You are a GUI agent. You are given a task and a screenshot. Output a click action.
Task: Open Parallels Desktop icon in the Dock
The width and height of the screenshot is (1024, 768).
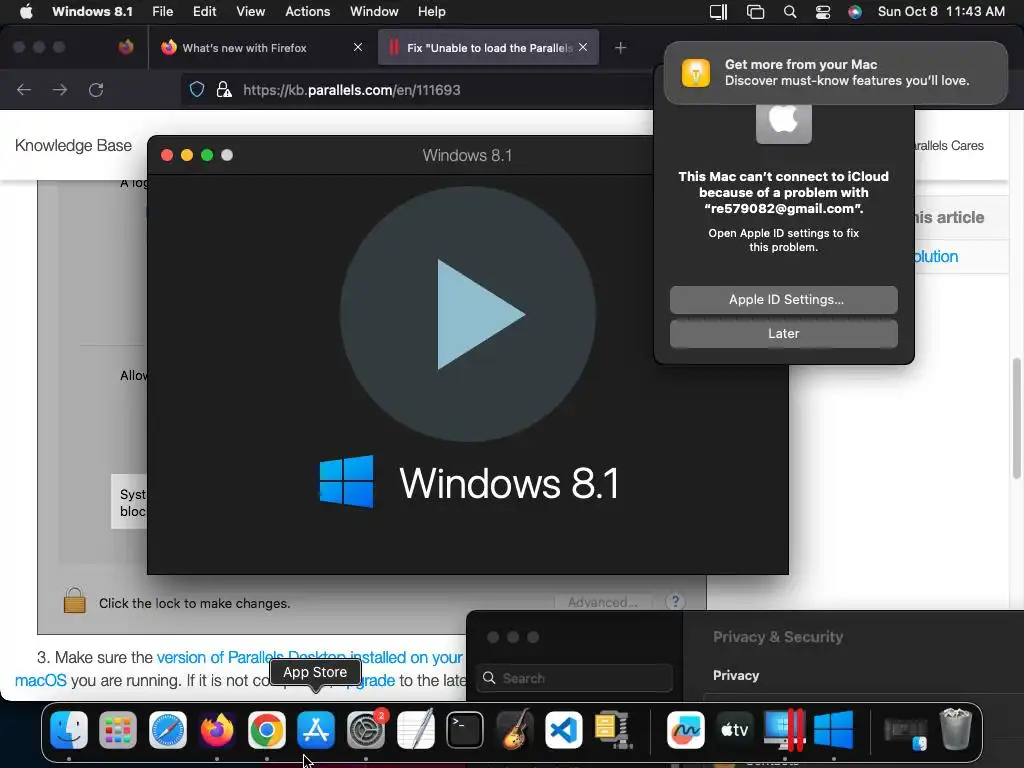[784, 729]
